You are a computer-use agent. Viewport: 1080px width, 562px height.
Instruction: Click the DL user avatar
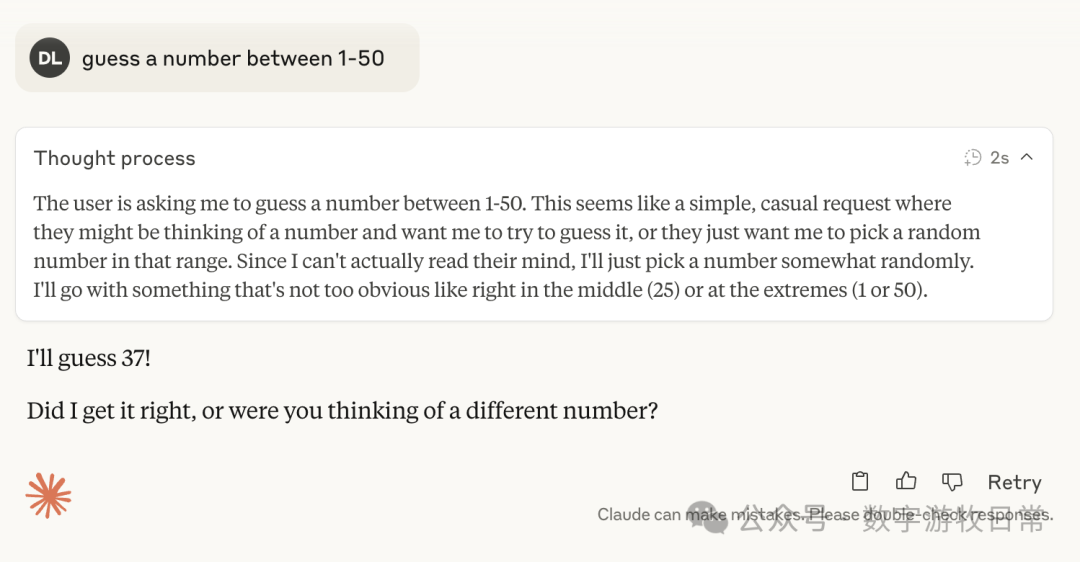point(50,58)
